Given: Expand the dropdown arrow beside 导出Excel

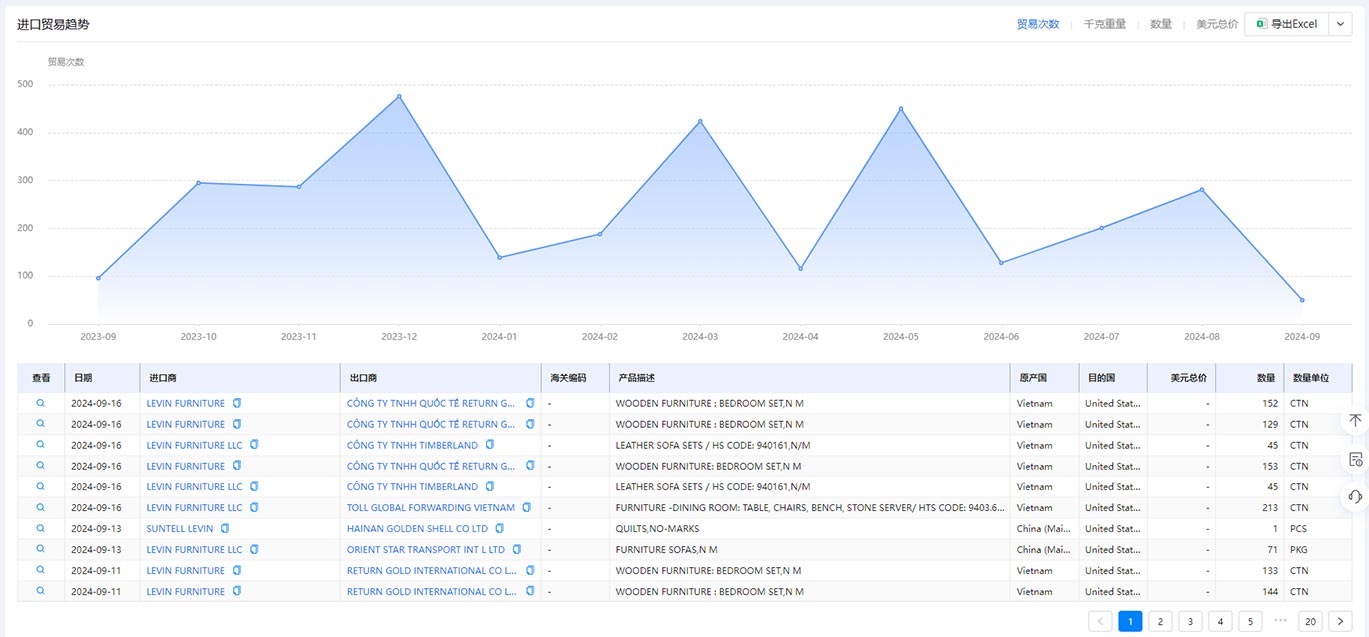Looking at the screenshot, I should coord(1341,24).
